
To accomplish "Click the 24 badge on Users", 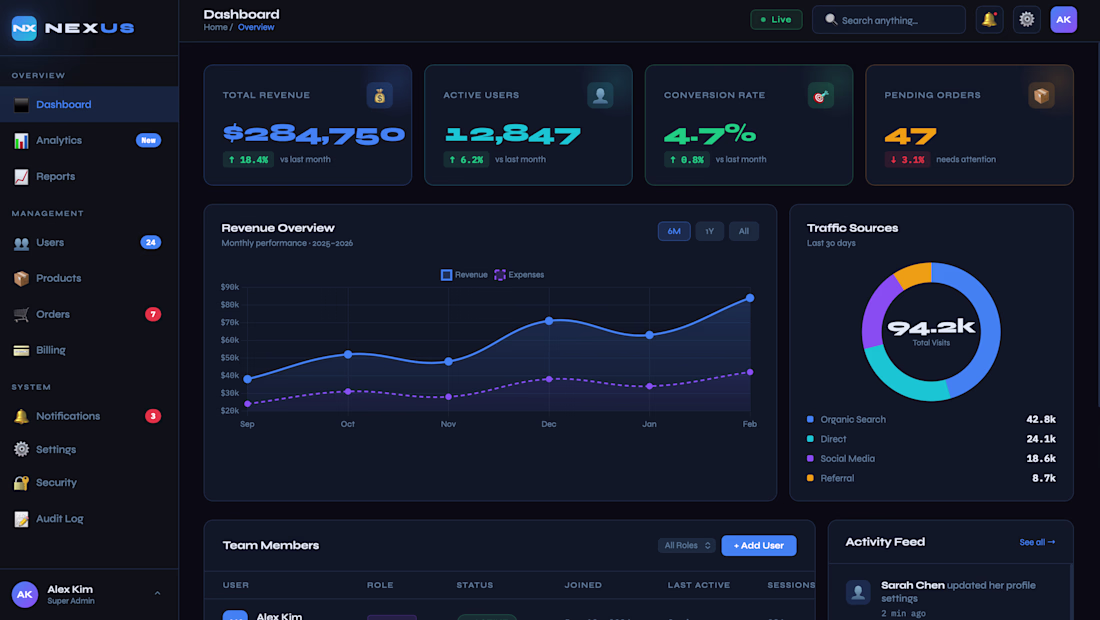I will (151, 243).
